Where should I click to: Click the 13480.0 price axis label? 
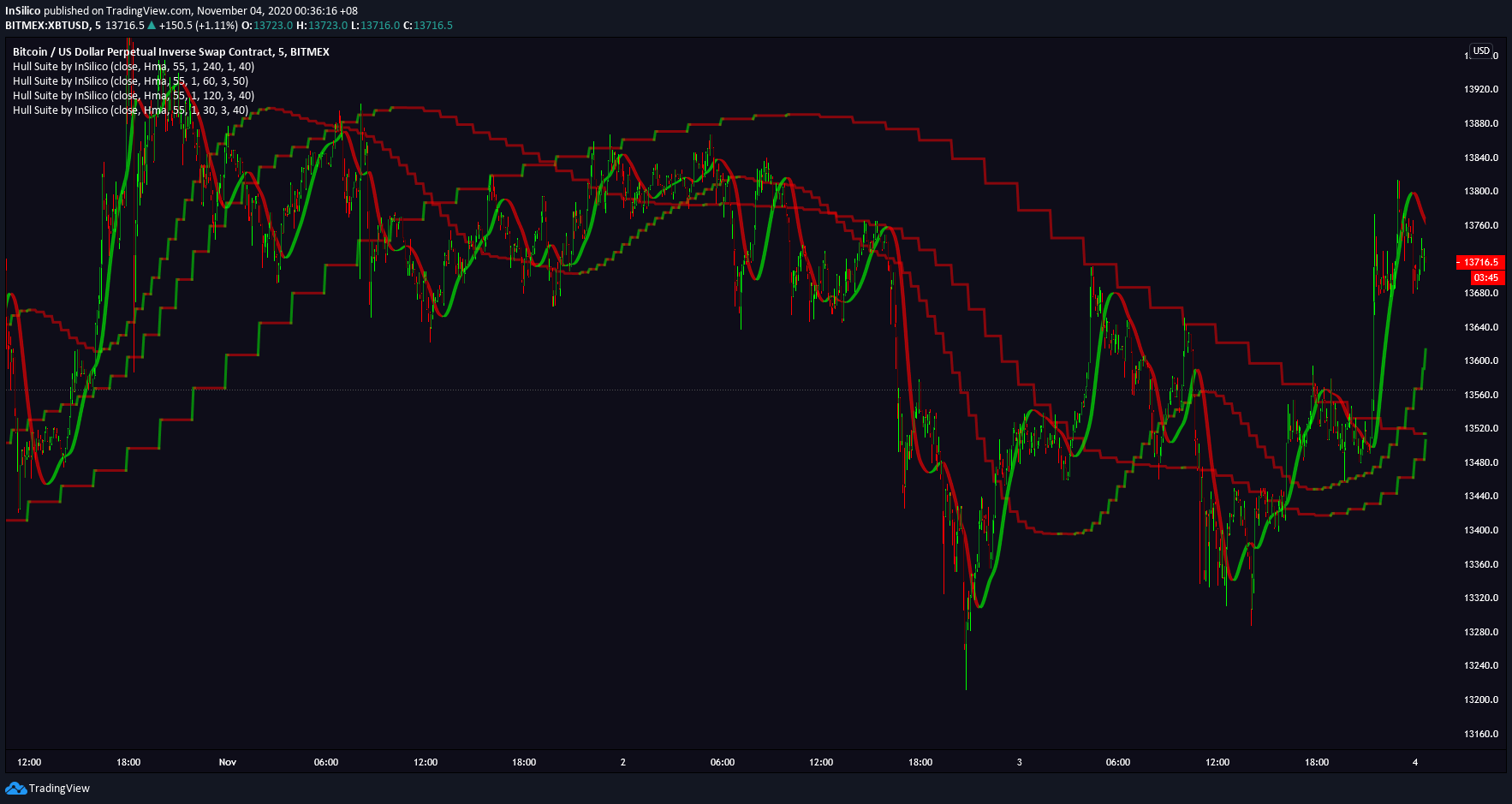pyautogui.click(x=1481, y=462)
